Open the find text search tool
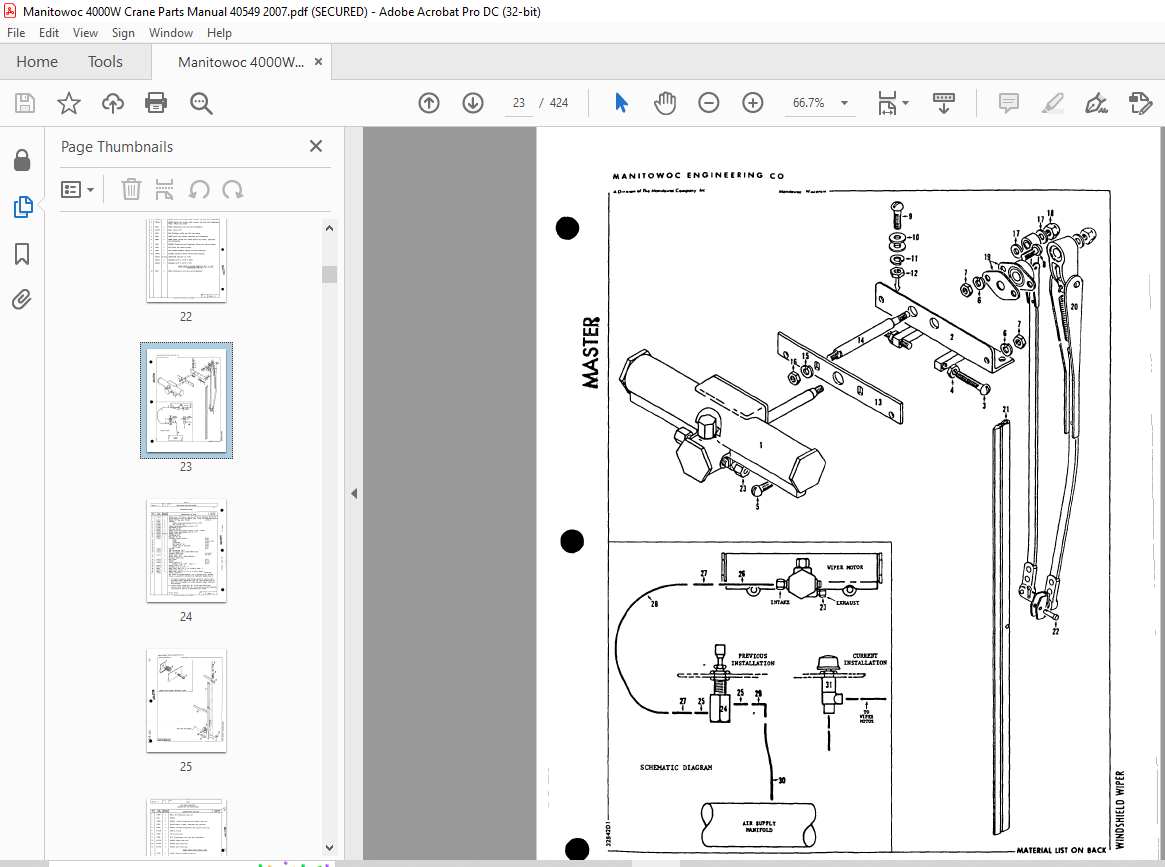1165x867 pixels. 201,103
